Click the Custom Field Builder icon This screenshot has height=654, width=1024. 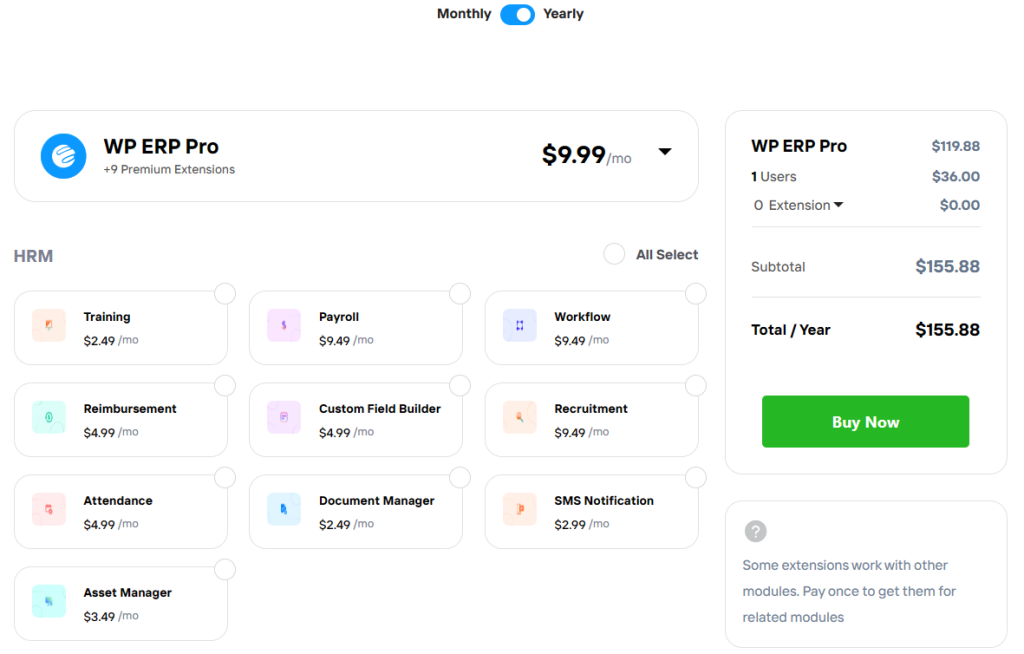point(284,417)
